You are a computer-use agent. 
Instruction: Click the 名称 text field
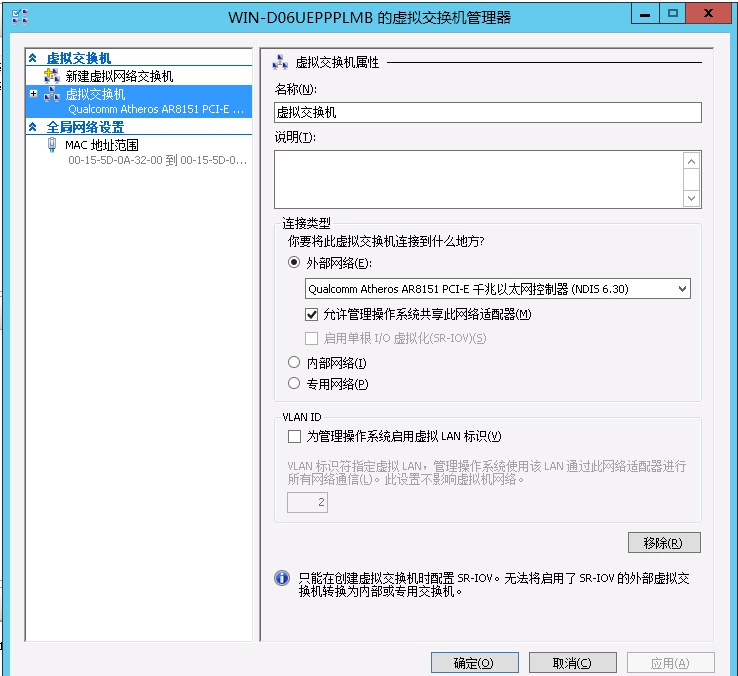(x=488, y=113)
